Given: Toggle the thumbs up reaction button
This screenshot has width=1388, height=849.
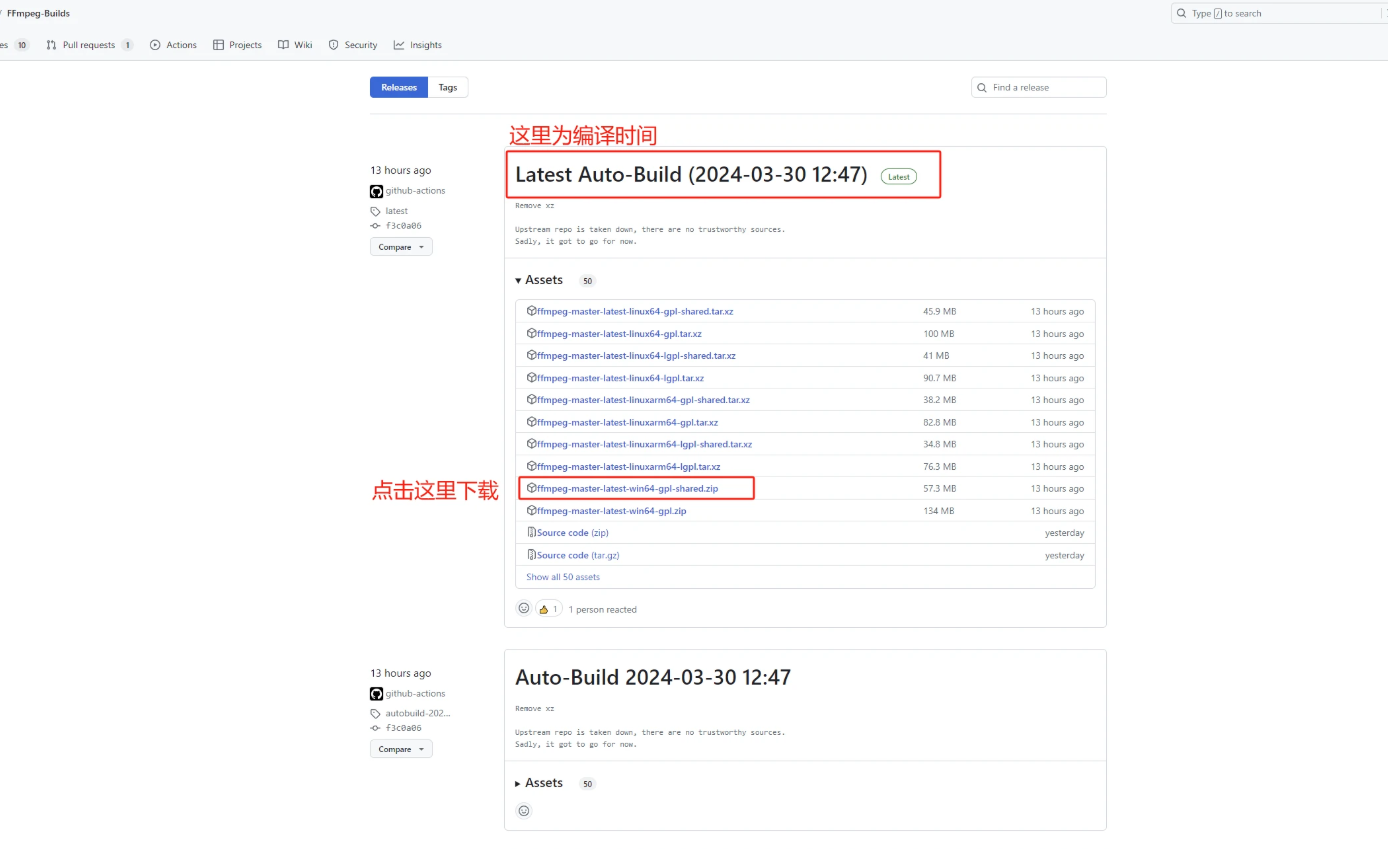Looking at the screenshot, I should click(549, 609).
